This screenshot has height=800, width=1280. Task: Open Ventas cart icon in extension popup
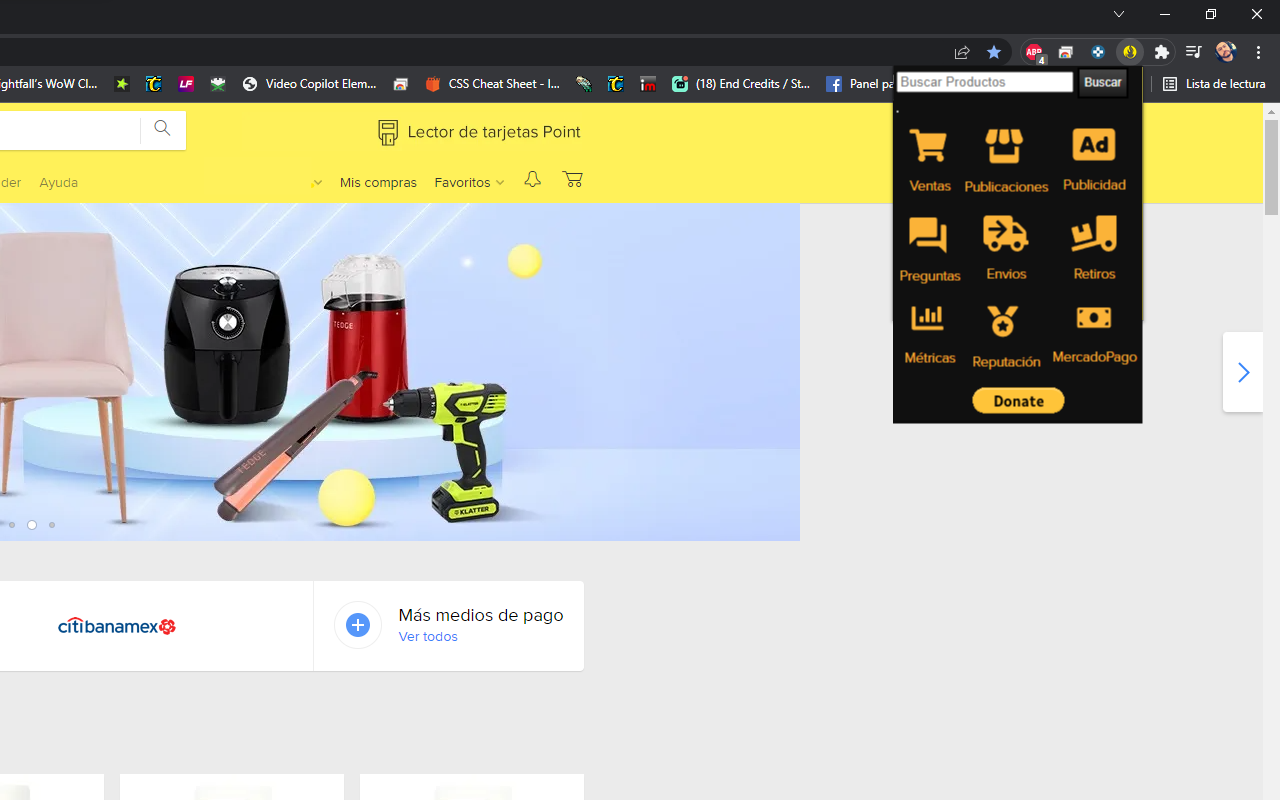click(x=928, y=147)
